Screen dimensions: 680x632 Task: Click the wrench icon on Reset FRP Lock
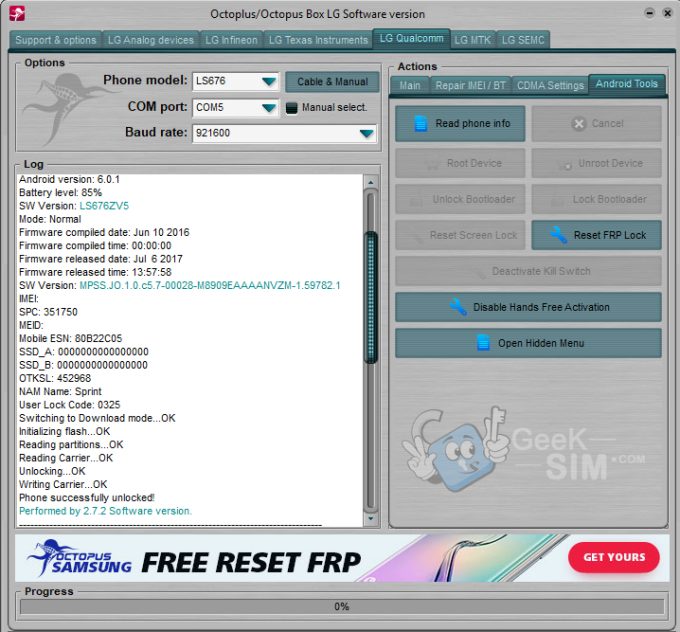[557, 236]
